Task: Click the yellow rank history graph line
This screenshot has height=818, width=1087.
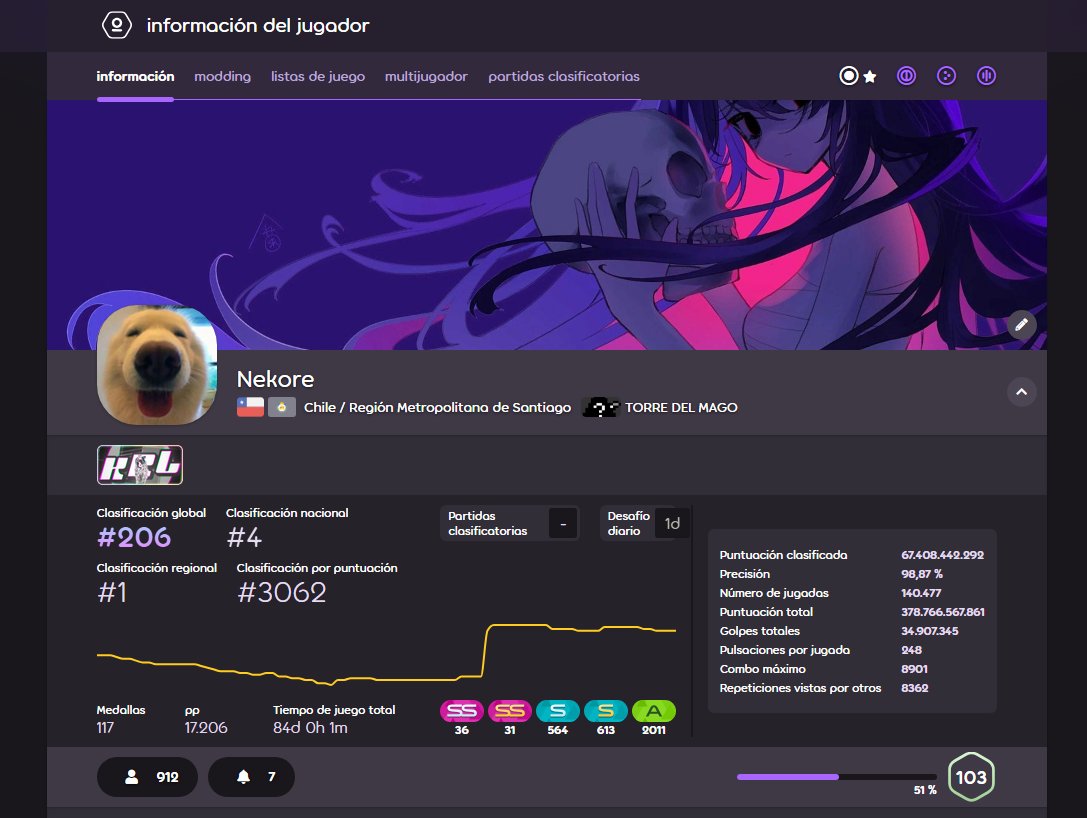Action: click(386, 654)
